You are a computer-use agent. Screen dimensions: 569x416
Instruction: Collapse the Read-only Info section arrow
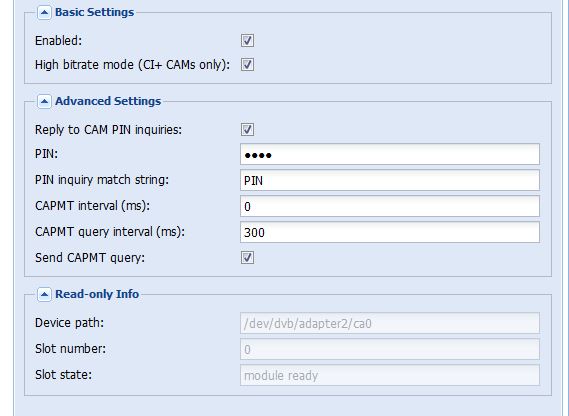[44, 294]
